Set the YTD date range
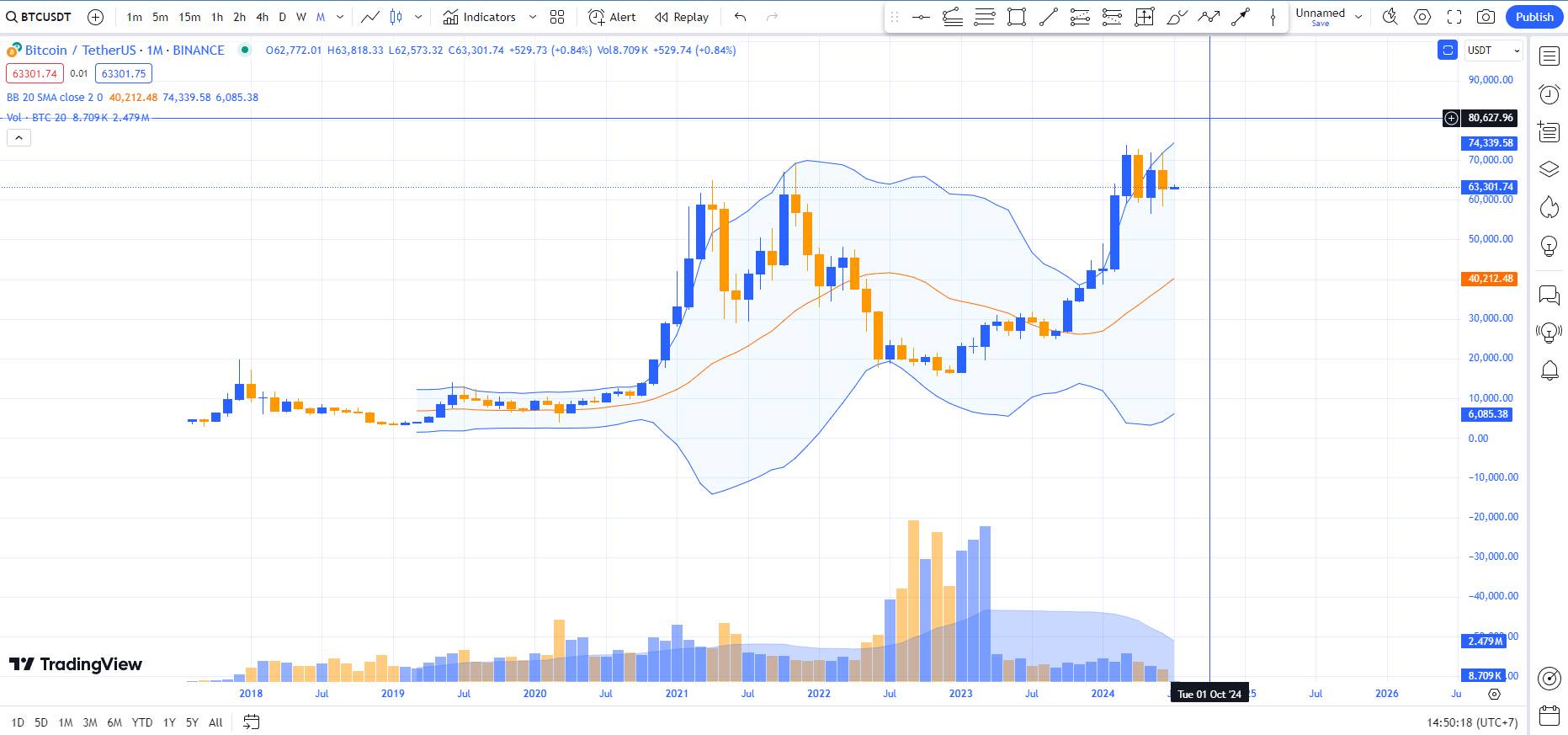Viewport: 1568px width, 735px height. coord(142,722)
